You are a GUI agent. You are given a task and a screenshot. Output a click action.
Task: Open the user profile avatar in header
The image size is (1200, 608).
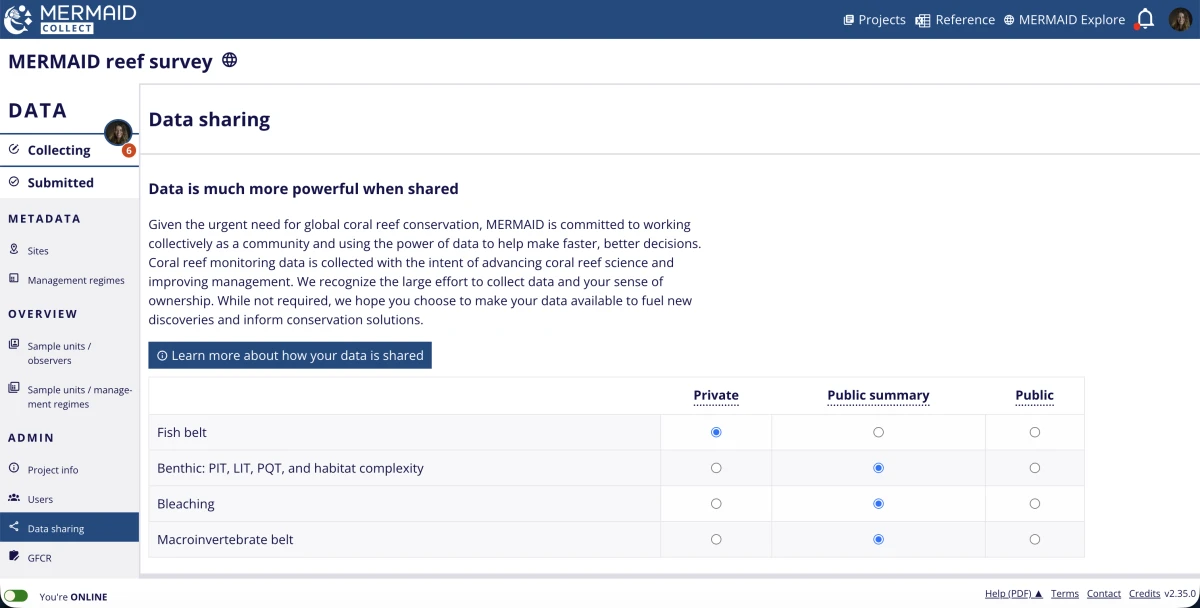click(x=1180, y=19)
